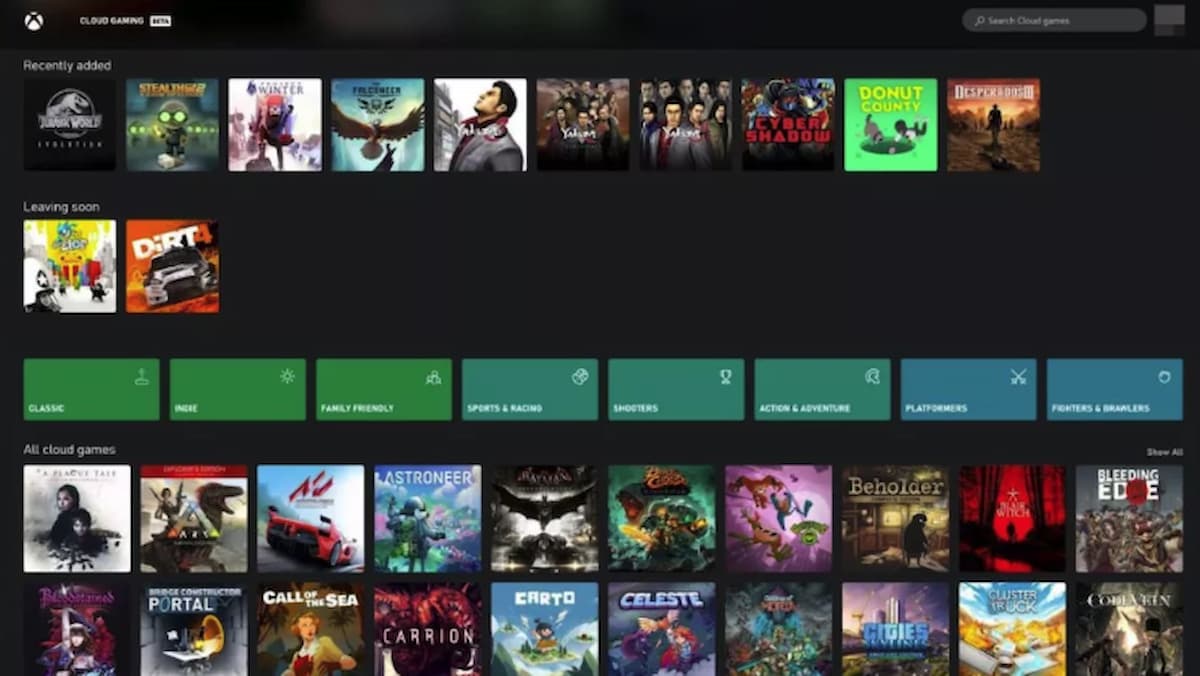Viewport: 1200px width, 676px height.
Task: Open the Sports & Racing category
Action: 530,389
